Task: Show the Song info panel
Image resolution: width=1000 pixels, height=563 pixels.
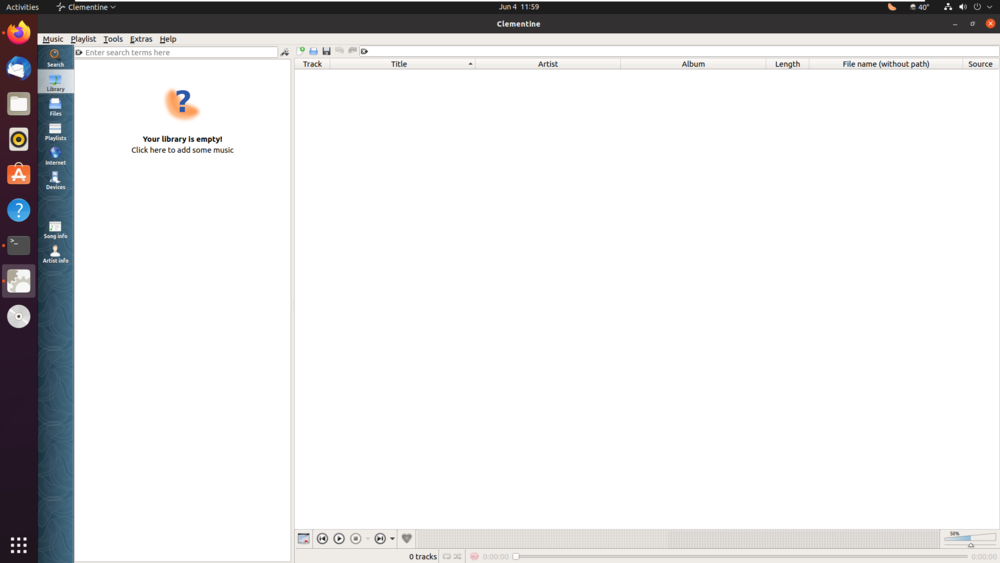Action: pos(55,230)
